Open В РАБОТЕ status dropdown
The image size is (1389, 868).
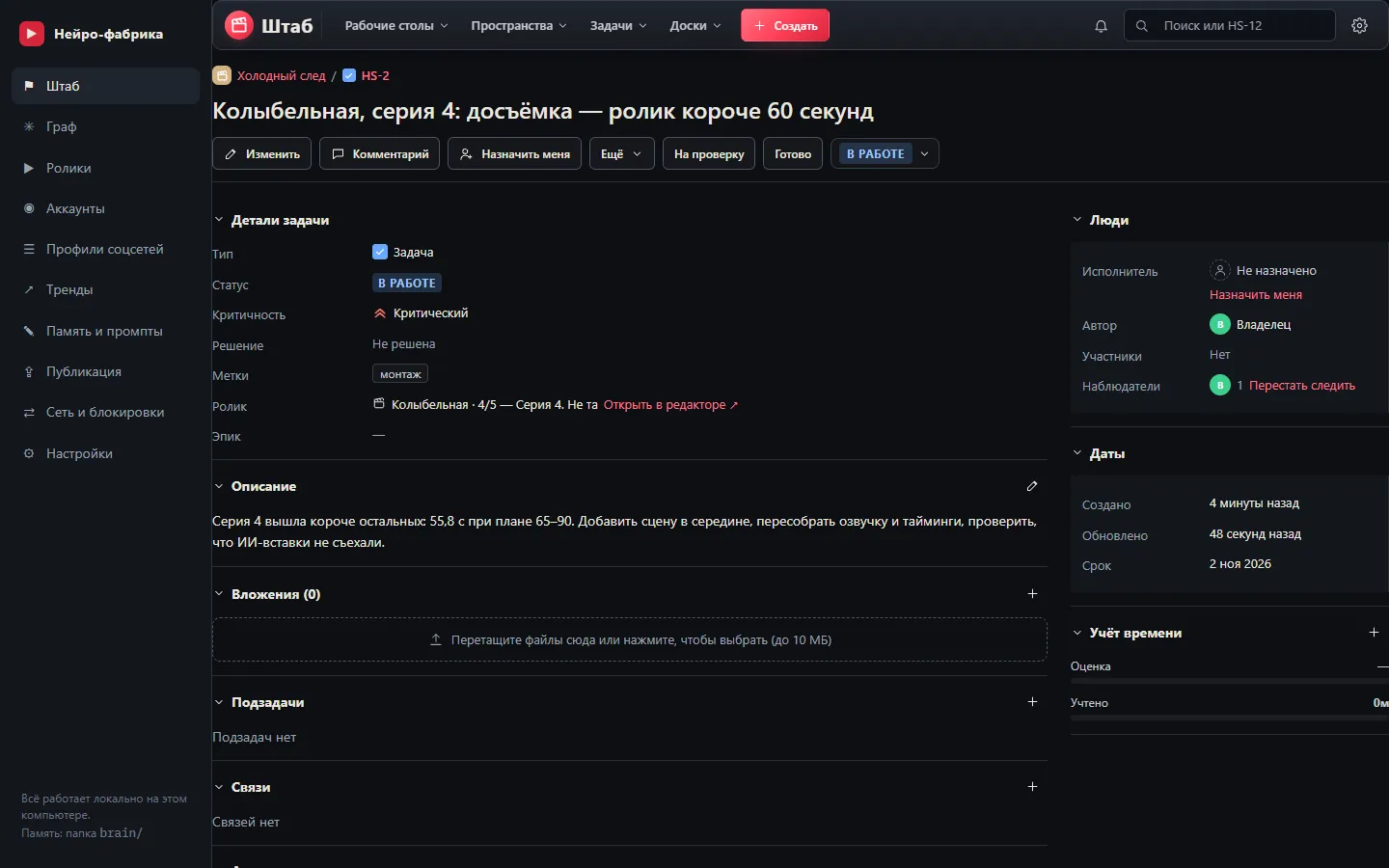point(885,153)
